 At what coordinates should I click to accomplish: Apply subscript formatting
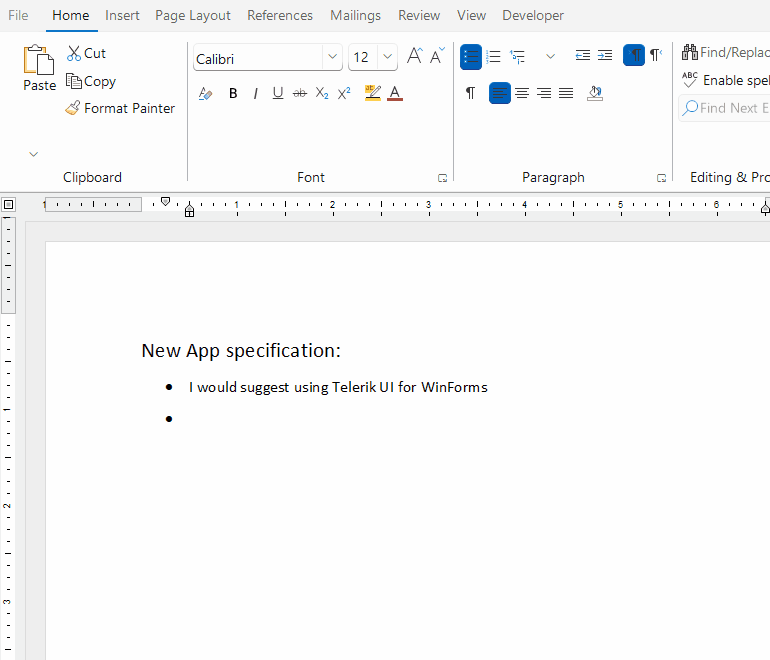[322, 93]
